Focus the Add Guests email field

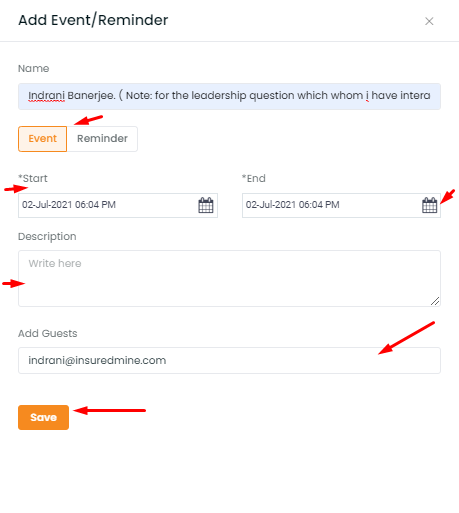click(x=229, y=360)
